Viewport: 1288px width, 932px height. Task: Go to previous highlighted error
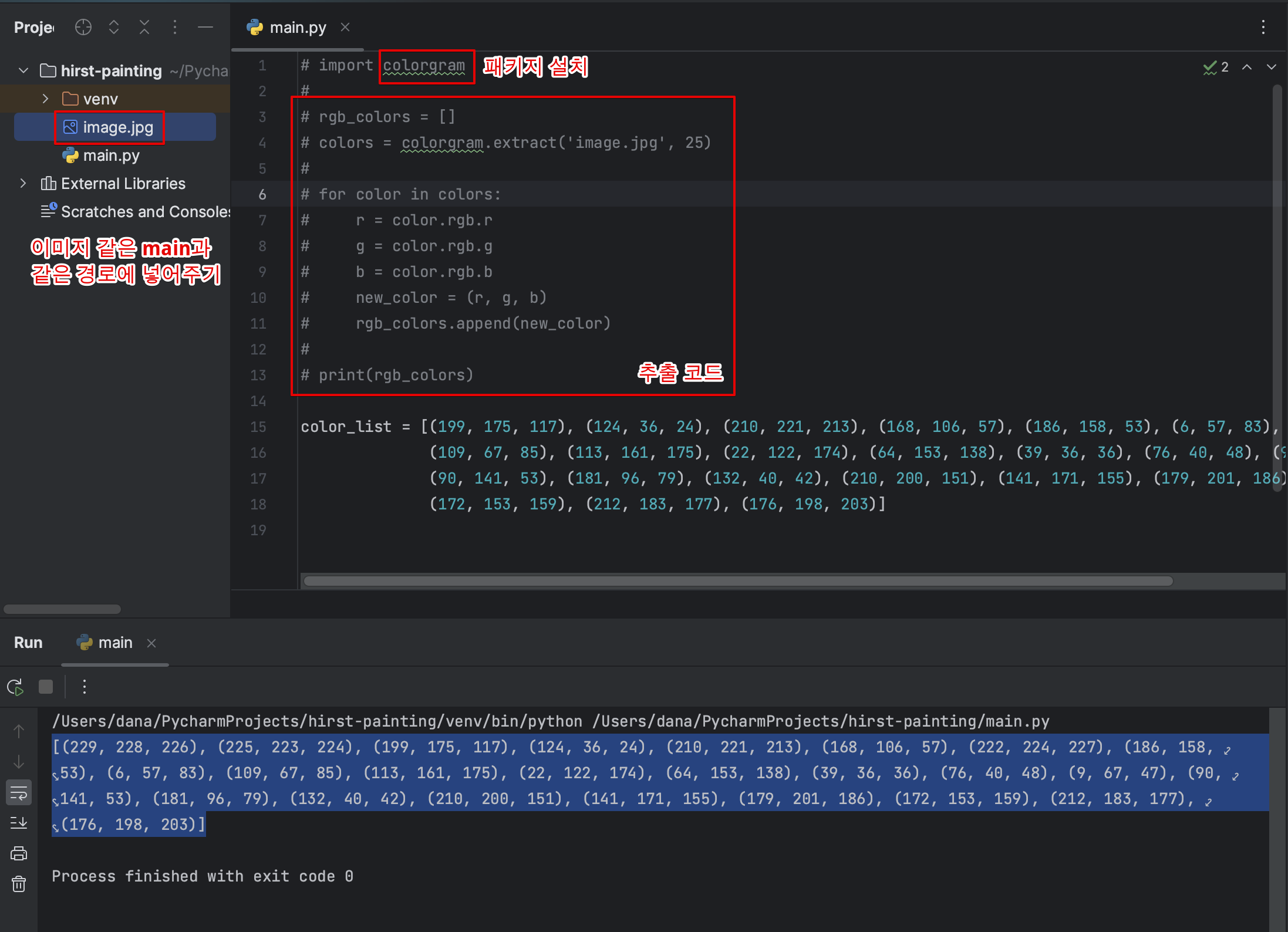tap(1247, 67)
